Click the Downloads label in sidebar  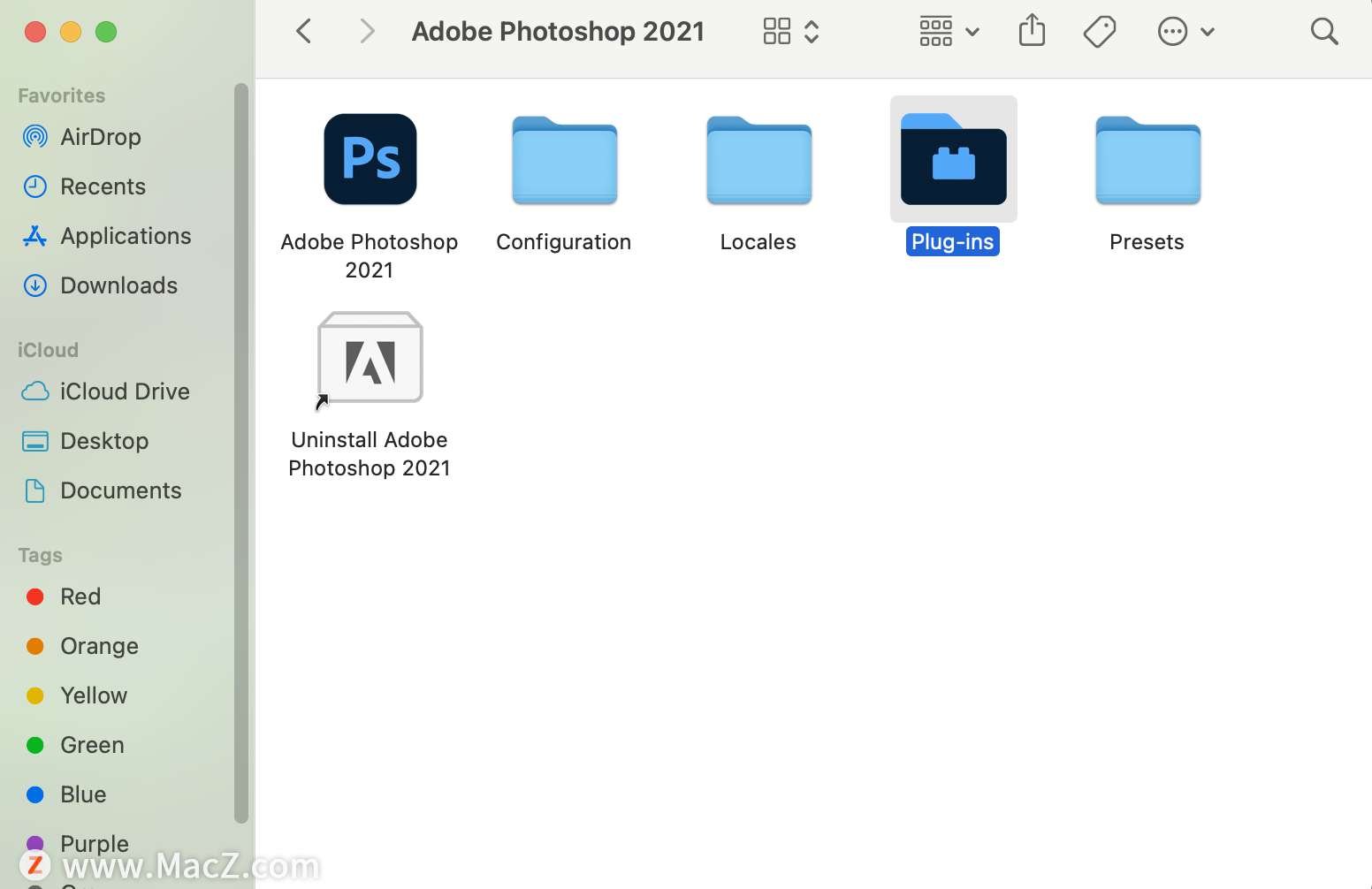click(x=118, y=285)
